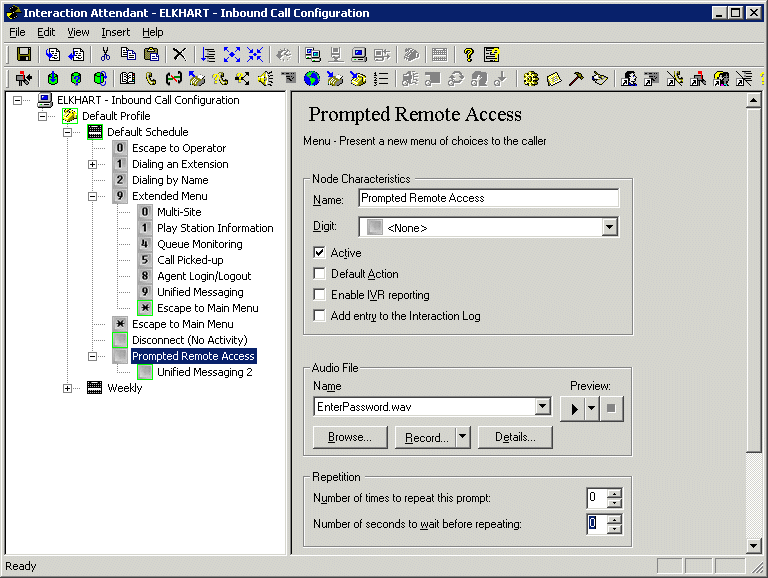Increase the number of times to repeat

pos(614,493)
